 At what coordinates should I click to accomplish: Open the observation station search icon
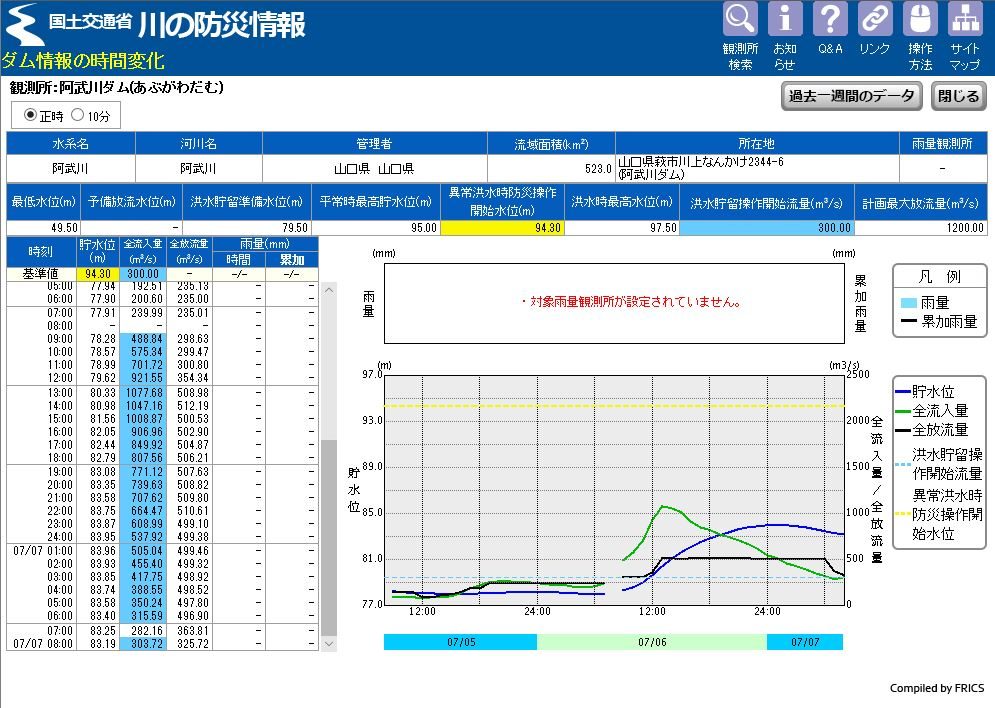pyautogui.click(x=740, y=20)
